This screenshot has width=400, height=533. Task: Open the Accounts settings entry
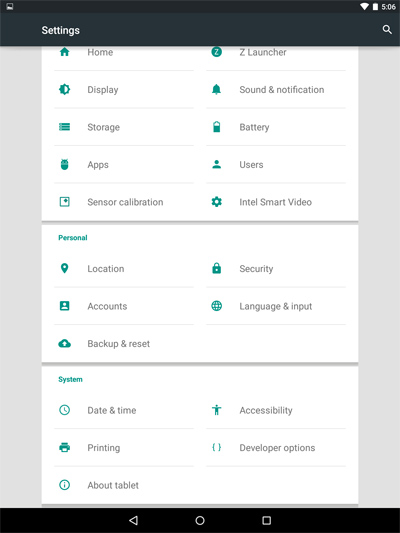[124, 306]
